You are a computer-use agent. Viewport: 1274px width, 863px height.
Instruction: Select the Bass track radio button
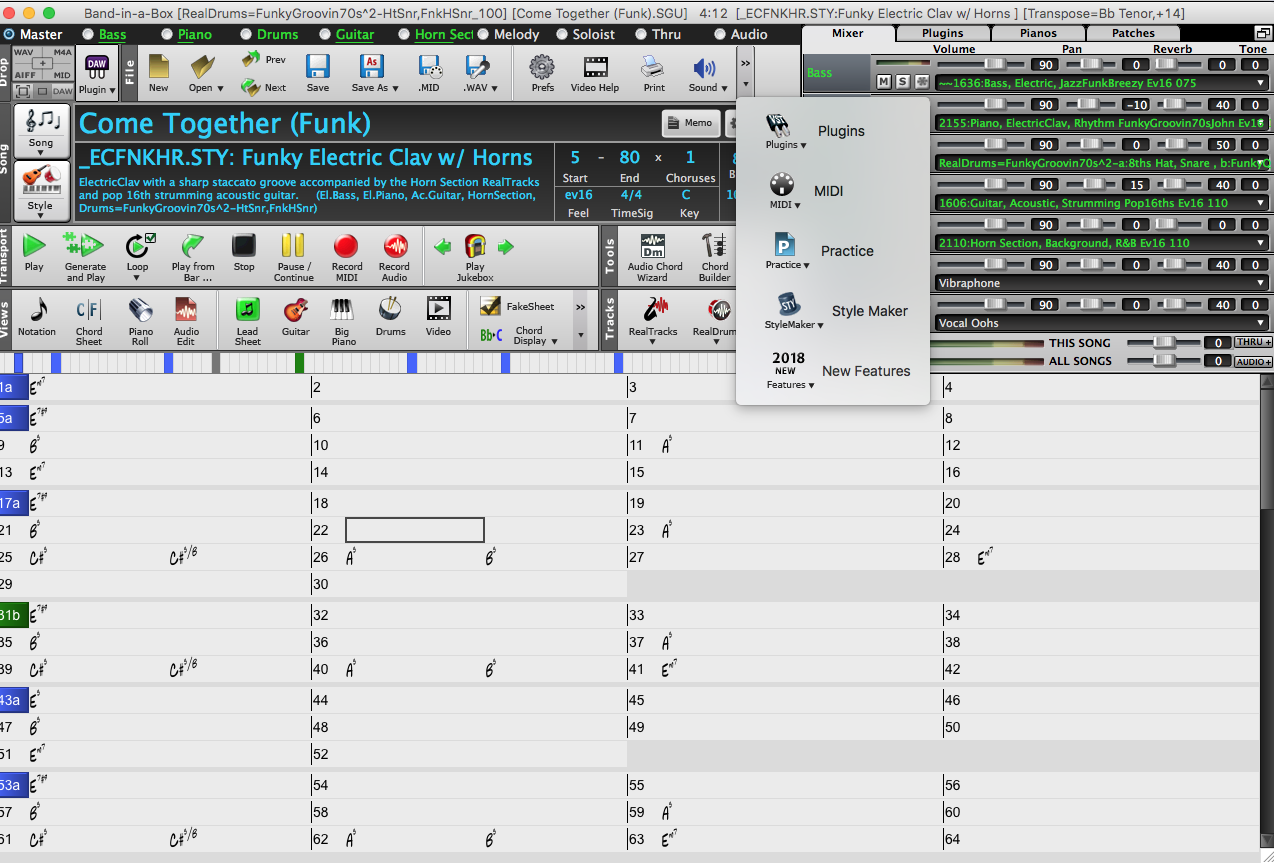[87, 34]
